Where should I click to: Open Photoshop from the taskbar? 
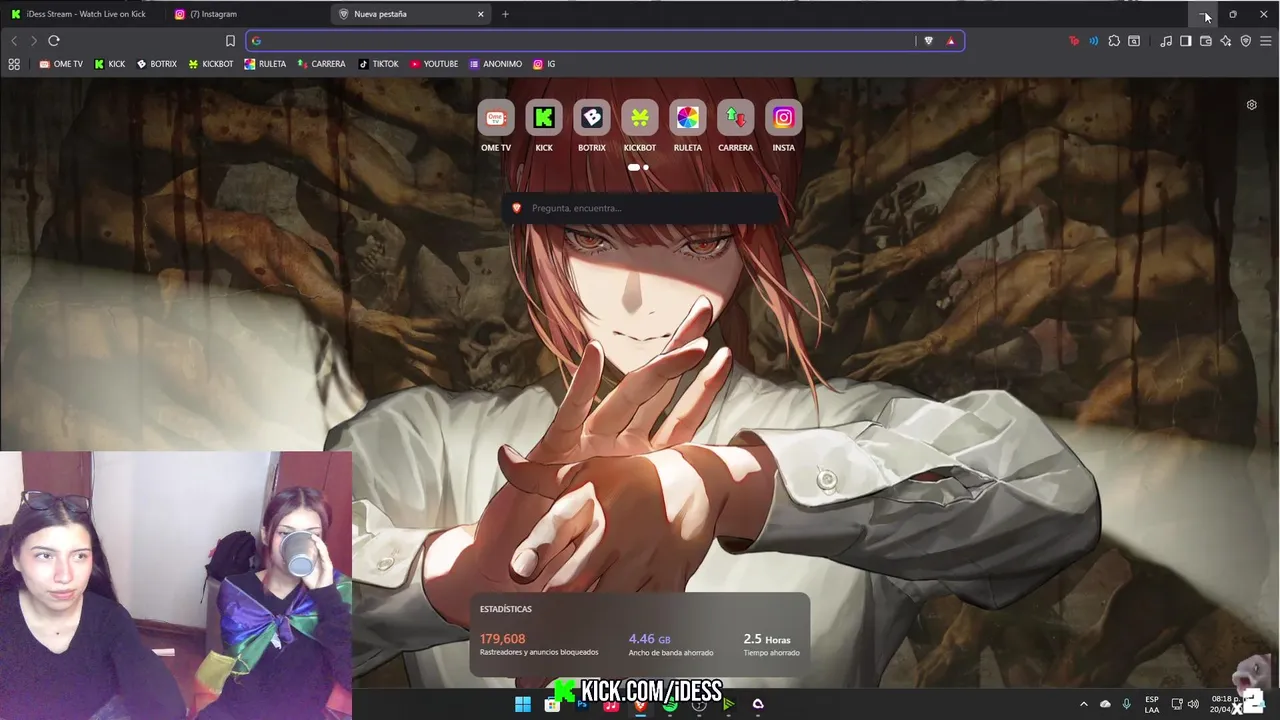[582, 705]
